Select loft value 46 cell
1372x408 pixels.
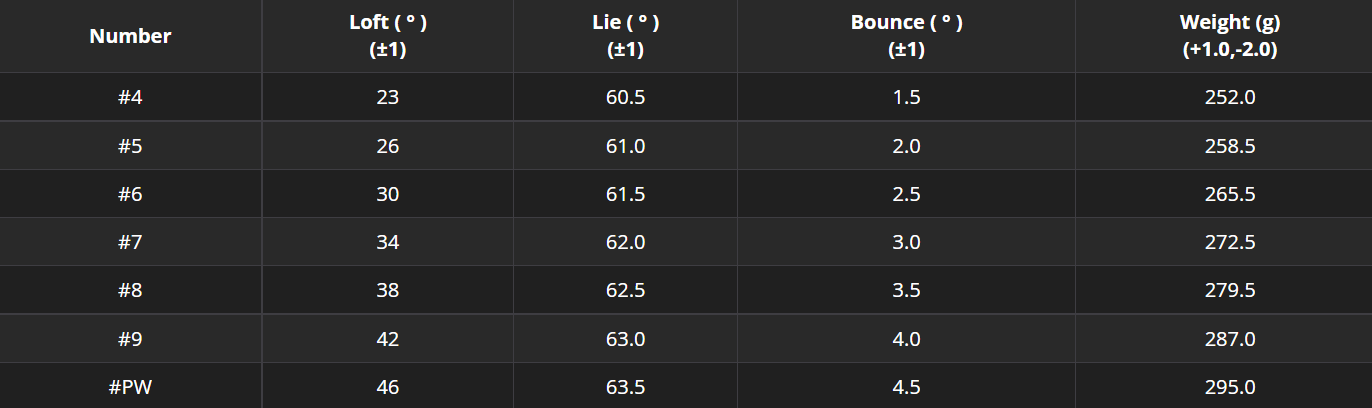point(388,387)
